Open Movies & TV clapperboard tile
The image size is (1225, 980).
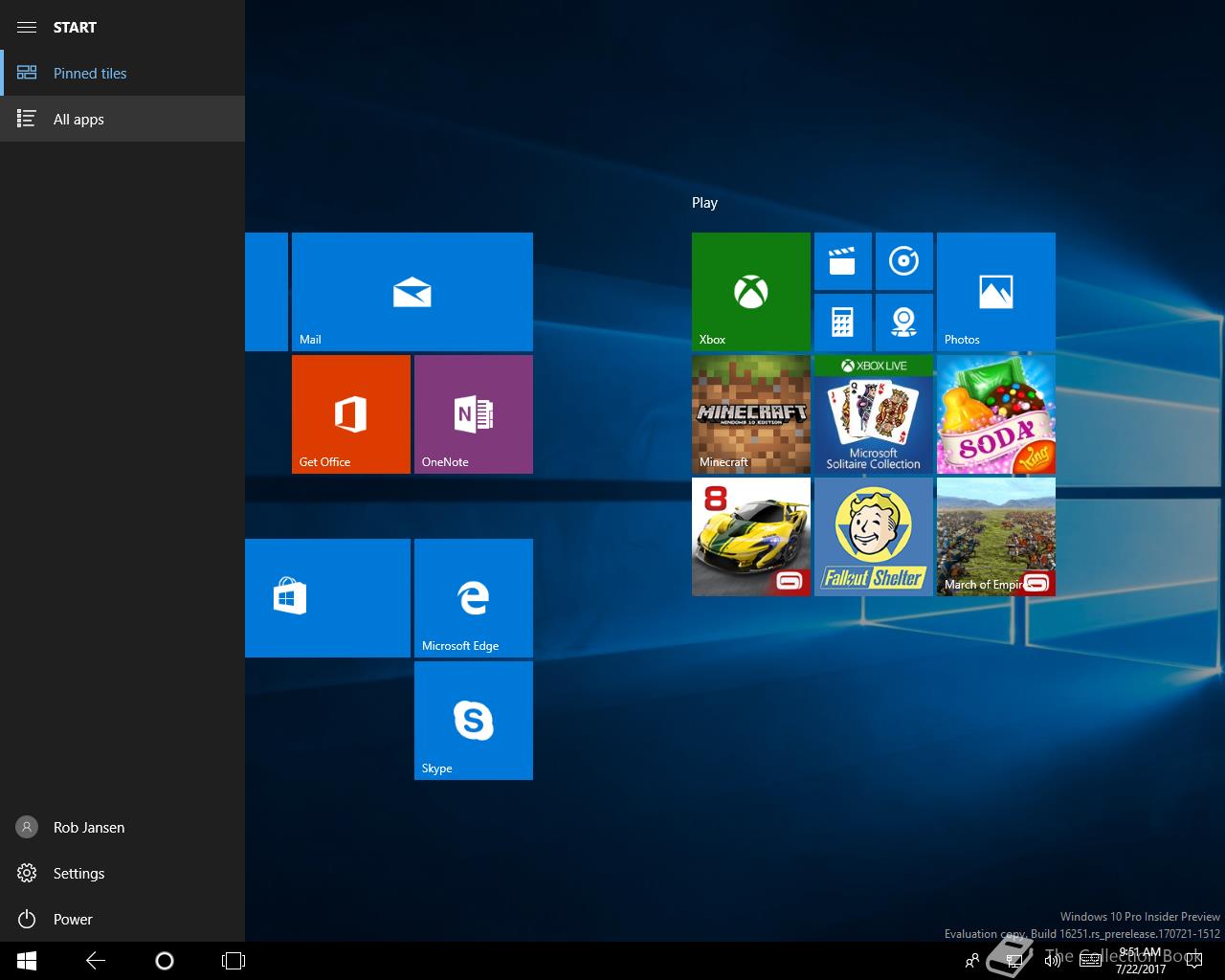point(843,261)
